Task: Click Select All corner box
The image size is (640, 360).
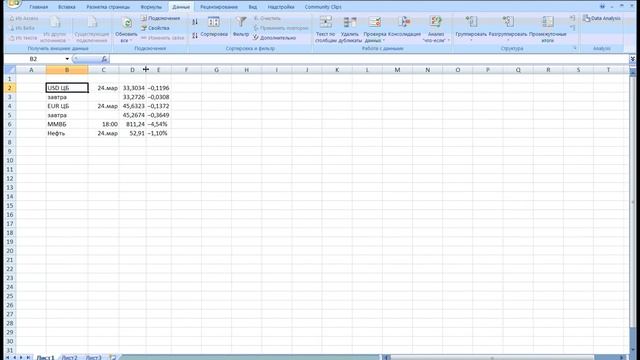Action: [10, 70]
